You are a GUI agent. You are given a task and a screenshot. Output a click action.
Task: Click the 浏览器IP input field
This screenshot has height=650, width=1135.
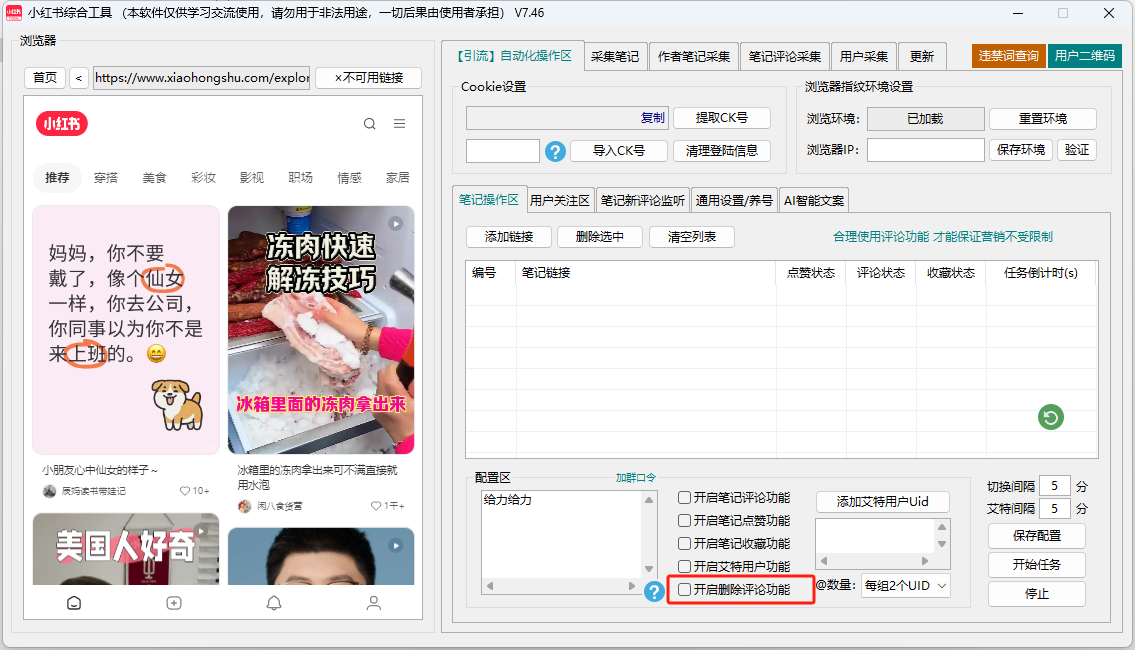pyautogui.click(x=926, y=150)
